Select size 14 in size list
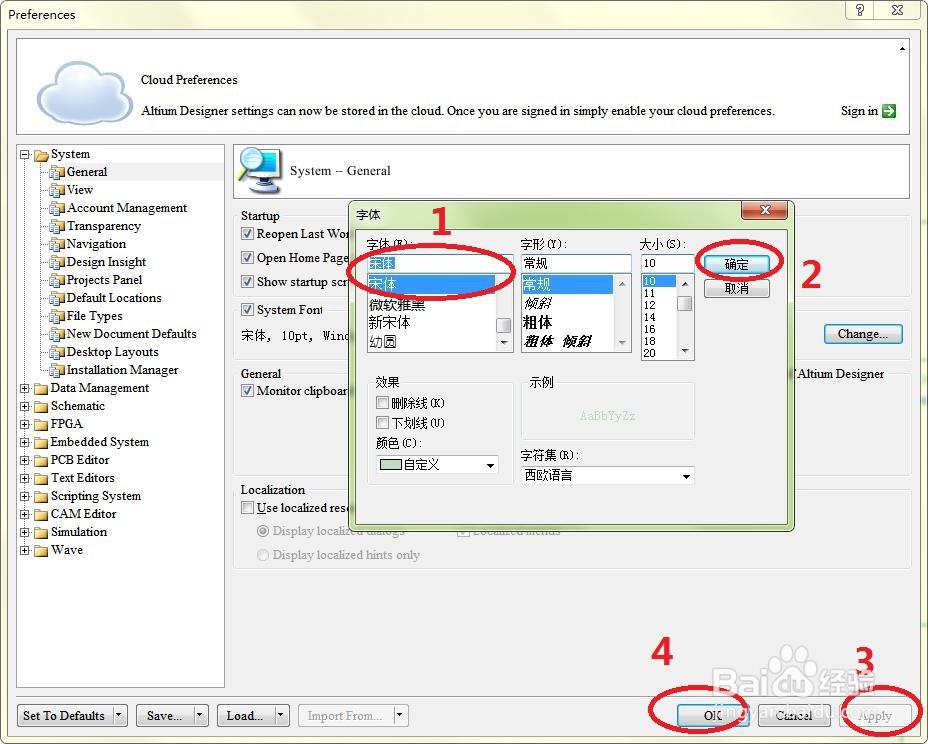Viewport: 928px width, 744px height. [650, 317]
